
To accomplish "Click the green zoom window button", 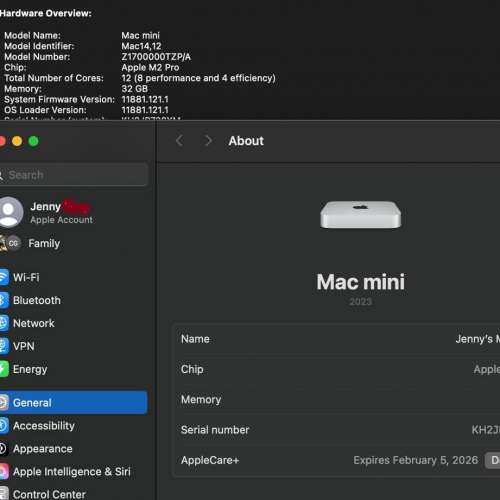I will pyautogui.click(x=33, y=141).
